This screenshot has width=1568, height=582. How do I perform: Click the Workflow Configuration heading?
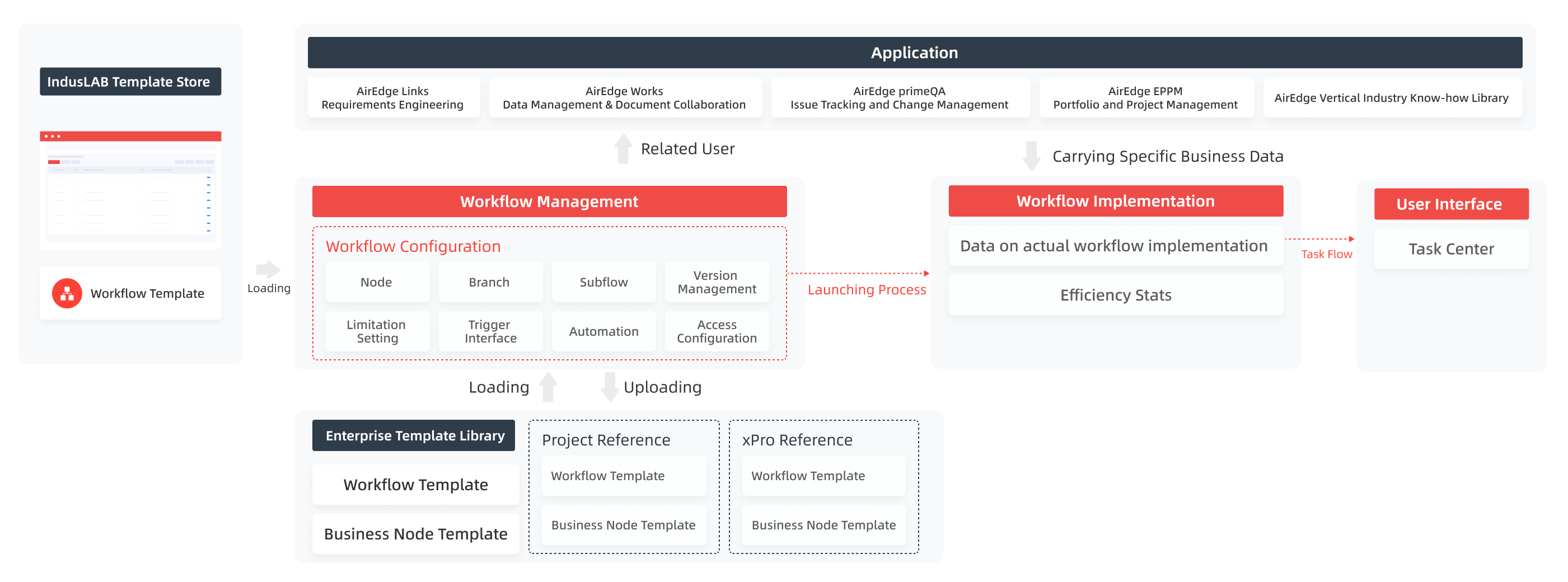point(413,246)
